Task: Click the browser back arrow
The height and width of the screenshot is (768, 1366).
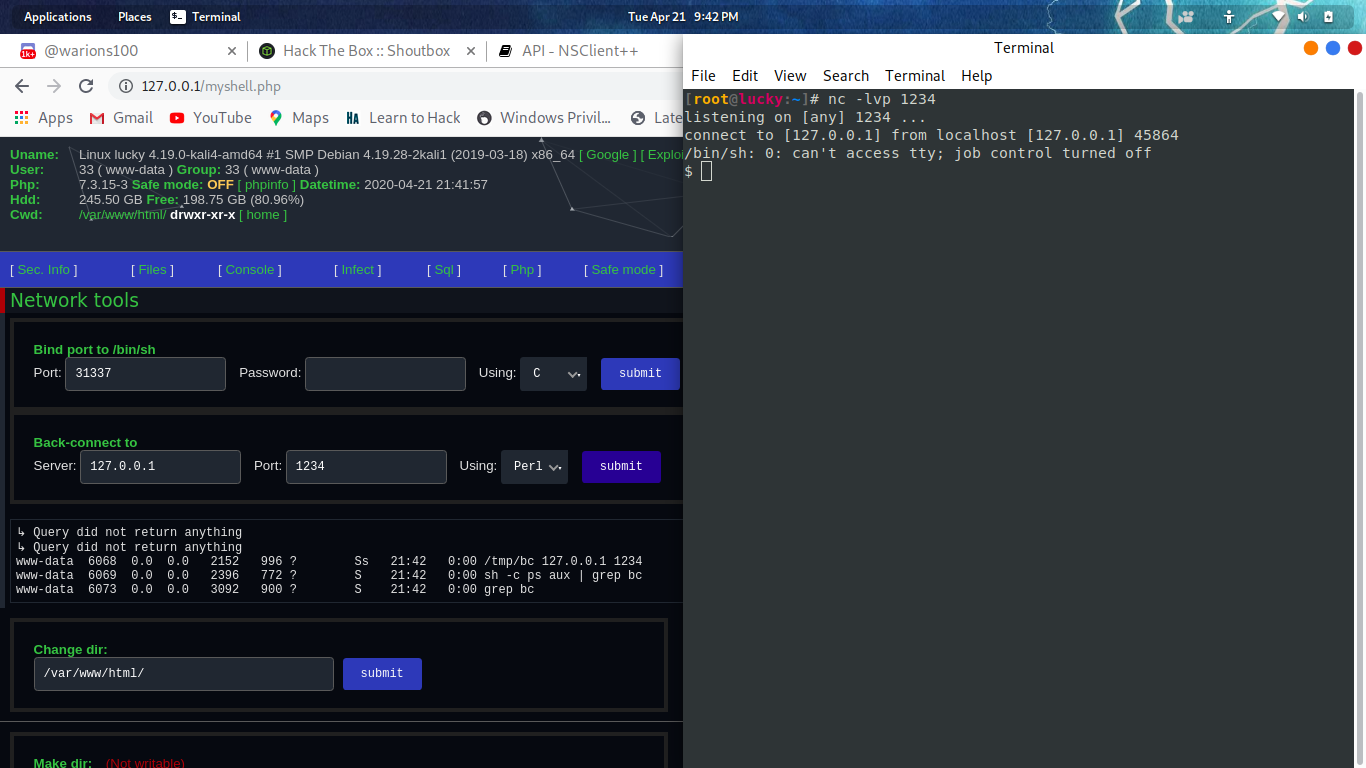Action: click(x=22, y=86)
